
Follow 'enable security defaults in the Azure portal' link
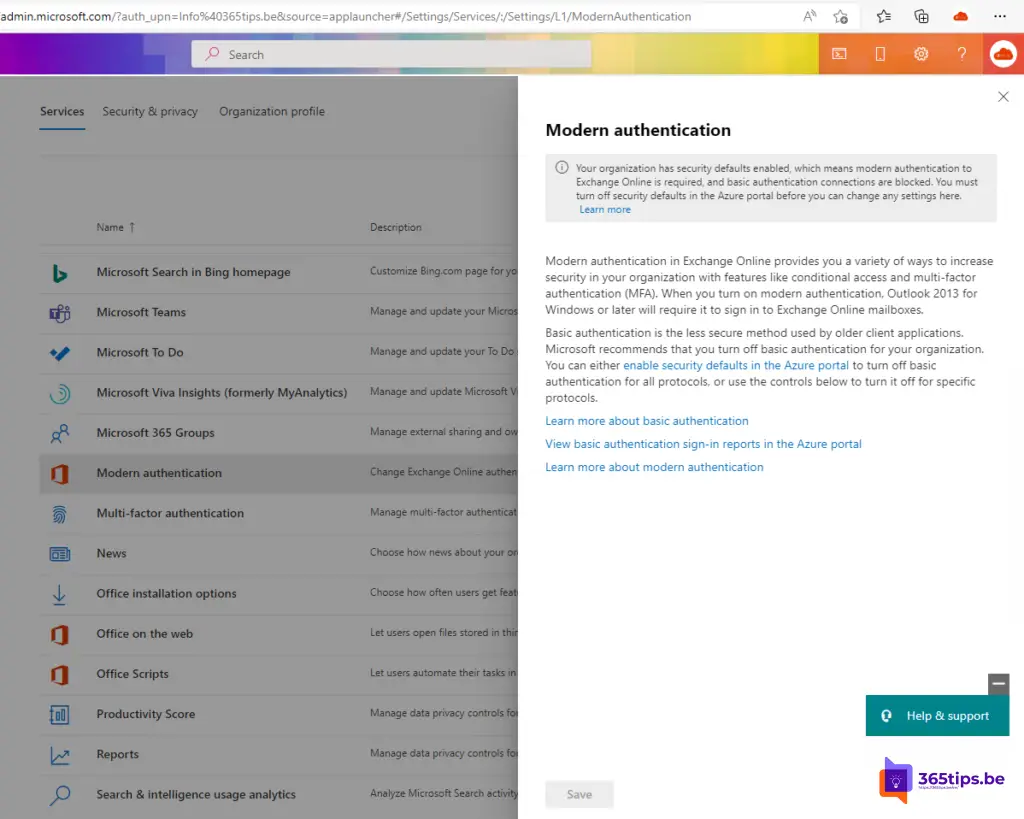[x=735, y=366]
